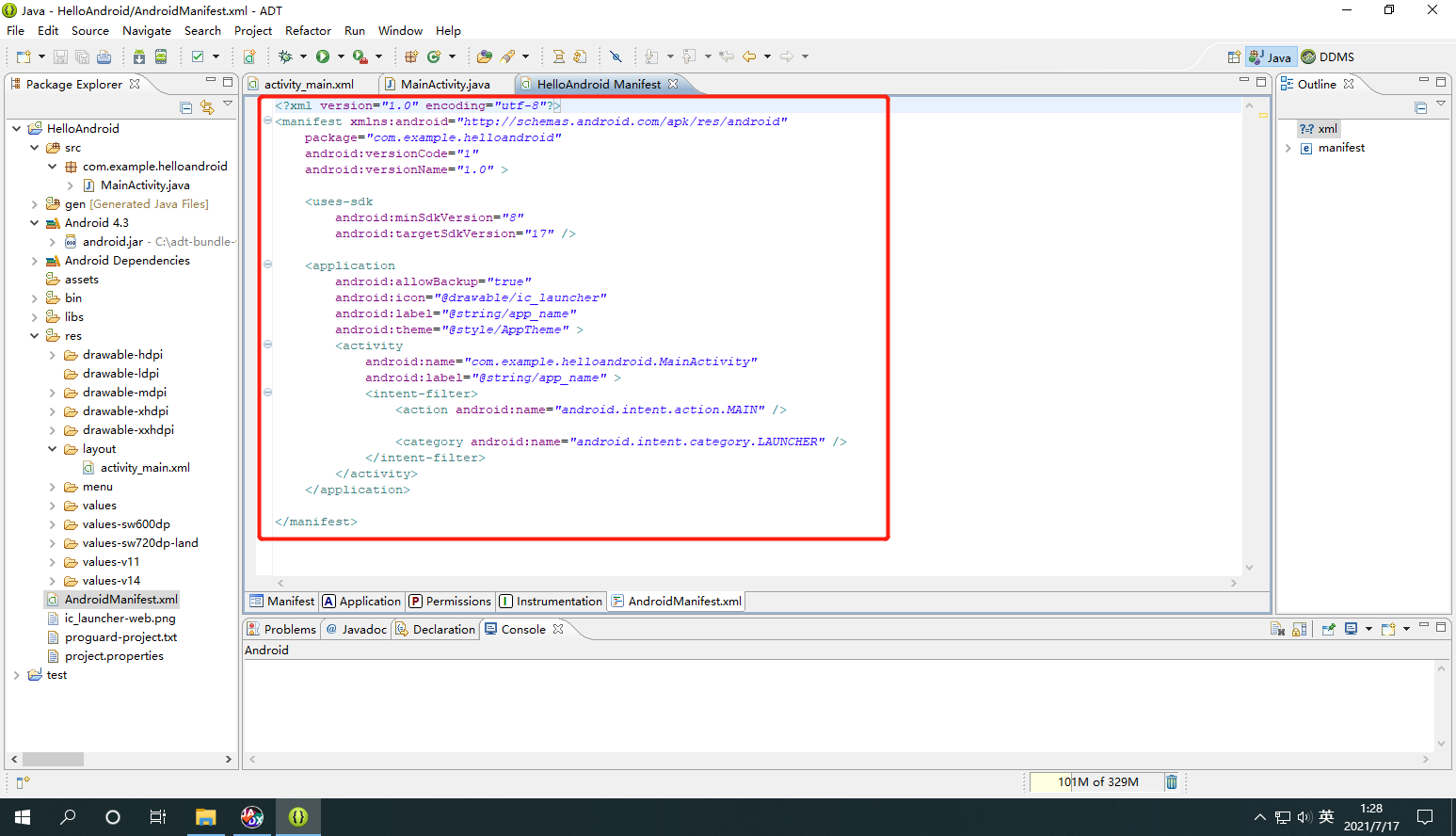Click the Run External Tools icon
The height and width of the screenshot is (836, 1456).
(x=360, y=56)
